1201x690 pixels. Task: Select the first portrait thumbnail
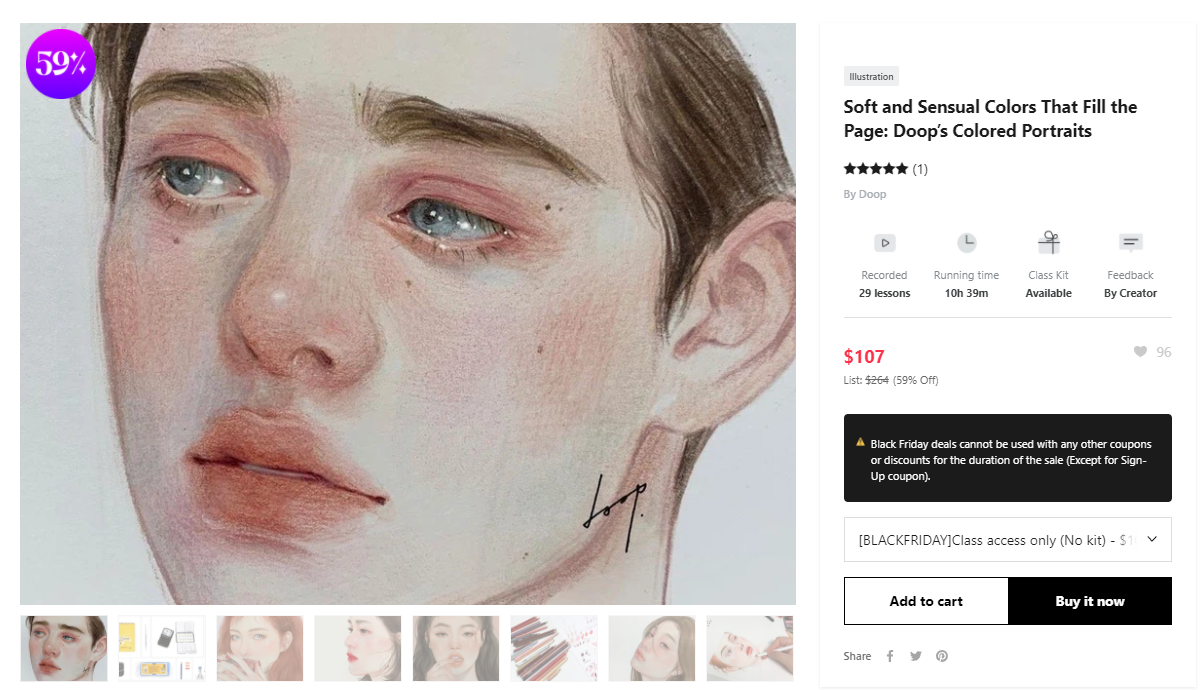(x=64, y=649)
